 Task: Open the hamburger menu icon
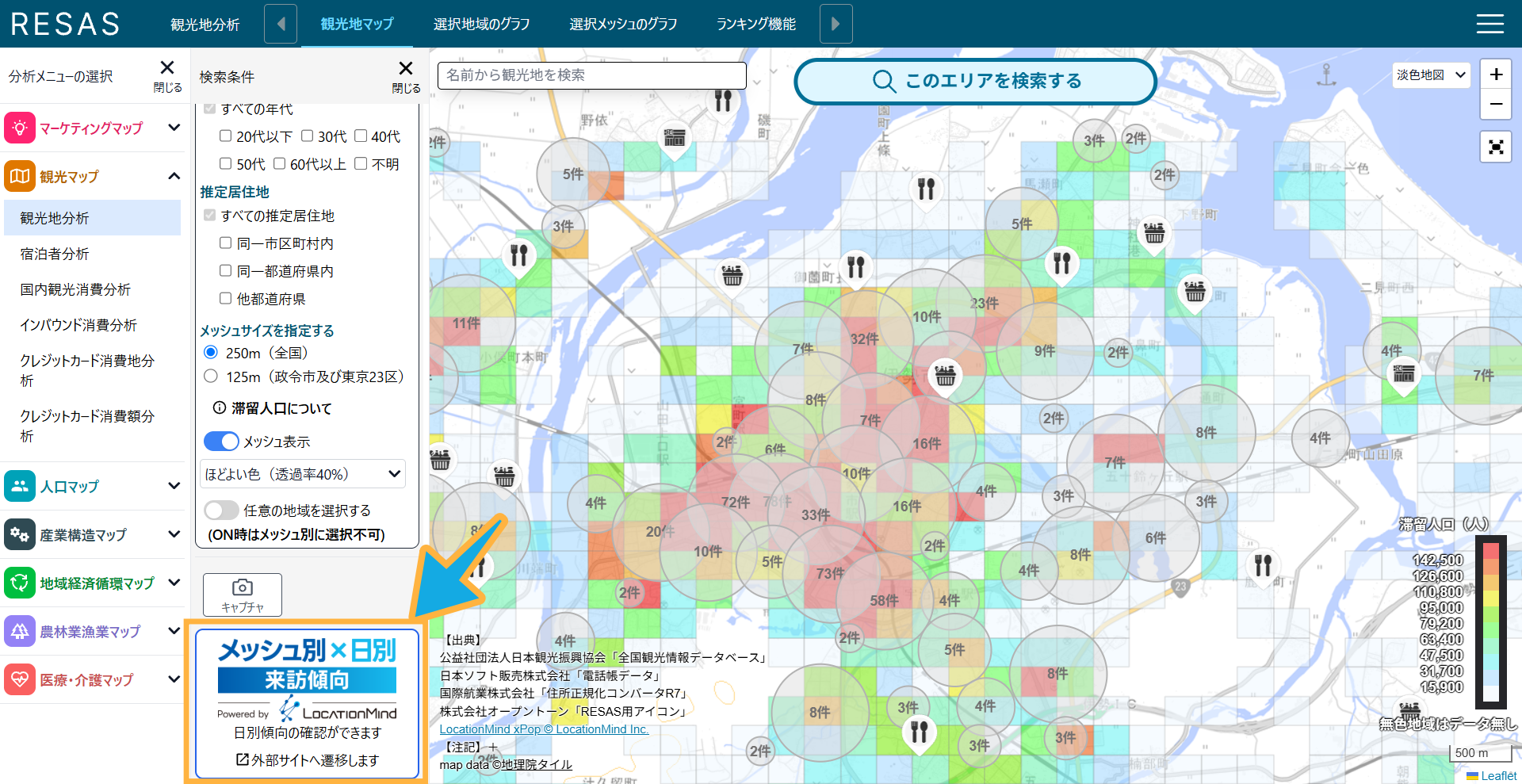click(x=1489, y=24)
